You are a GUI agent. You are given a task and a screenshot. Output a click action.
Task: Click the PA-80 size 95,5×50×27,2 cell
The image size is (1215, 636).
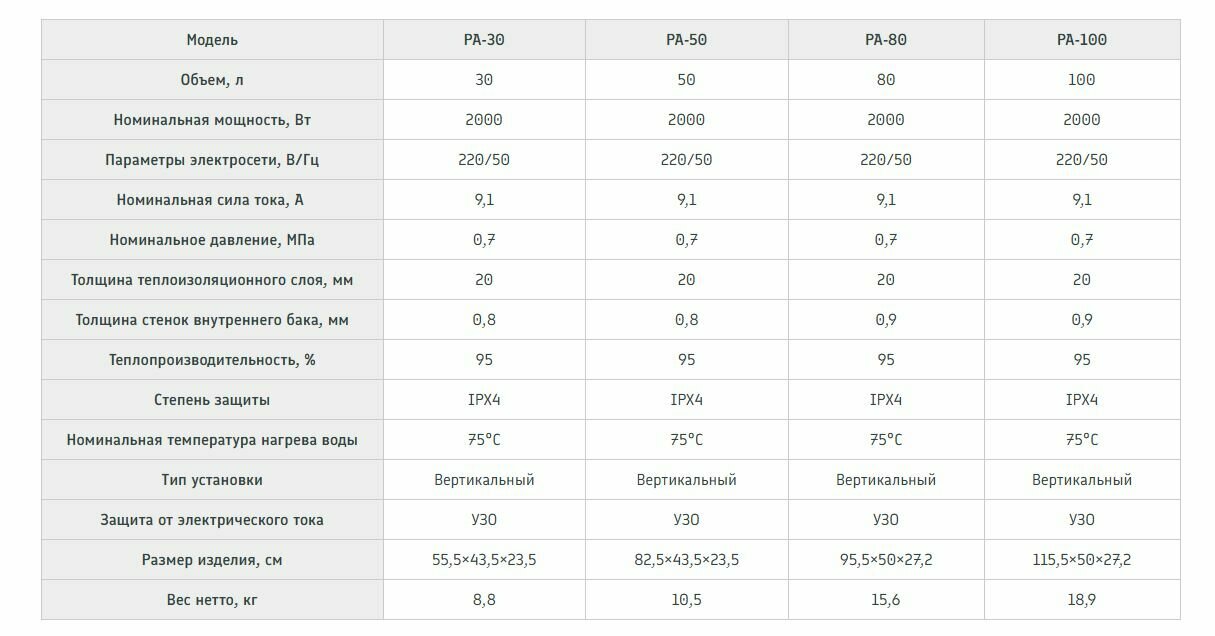[886, 560]
